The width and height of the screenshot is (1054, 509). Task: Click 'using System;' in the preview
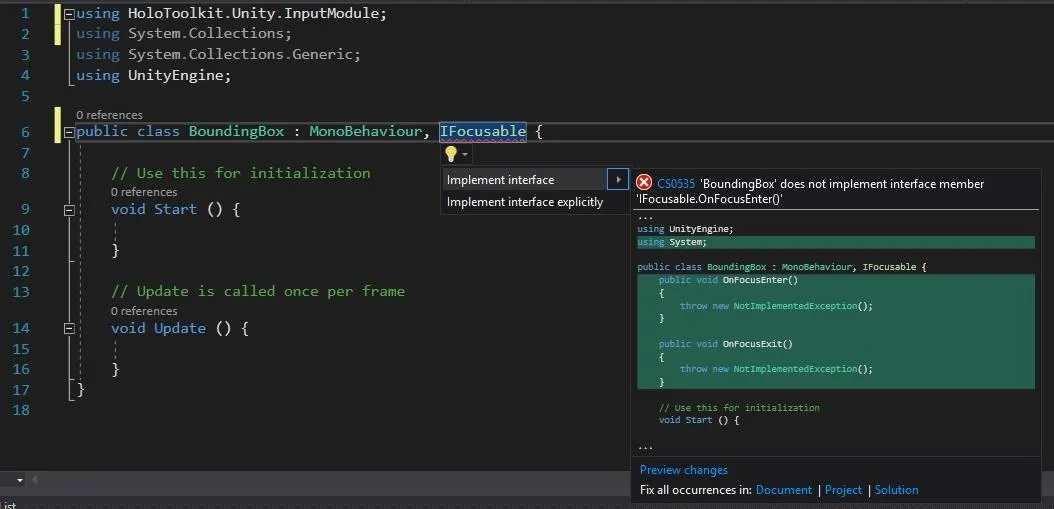point(672,242)
